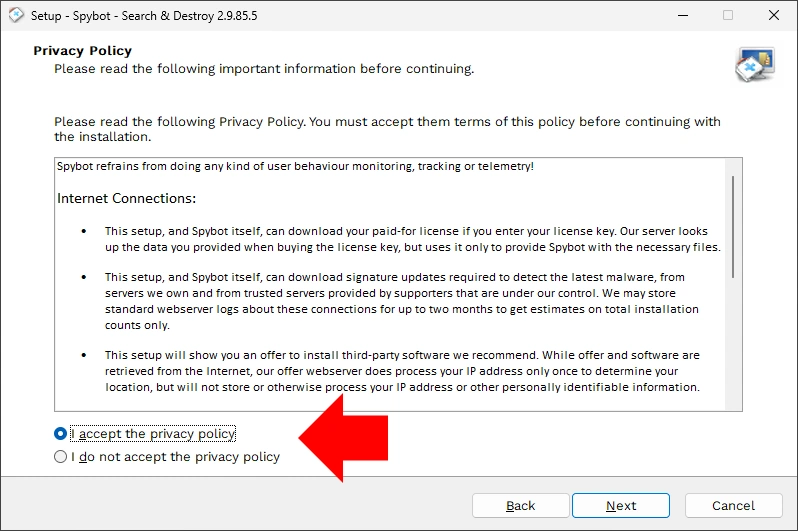Click the paid-for license bullet paragraph
Screen dimensions: 798x531
click(x=412, y=239)
